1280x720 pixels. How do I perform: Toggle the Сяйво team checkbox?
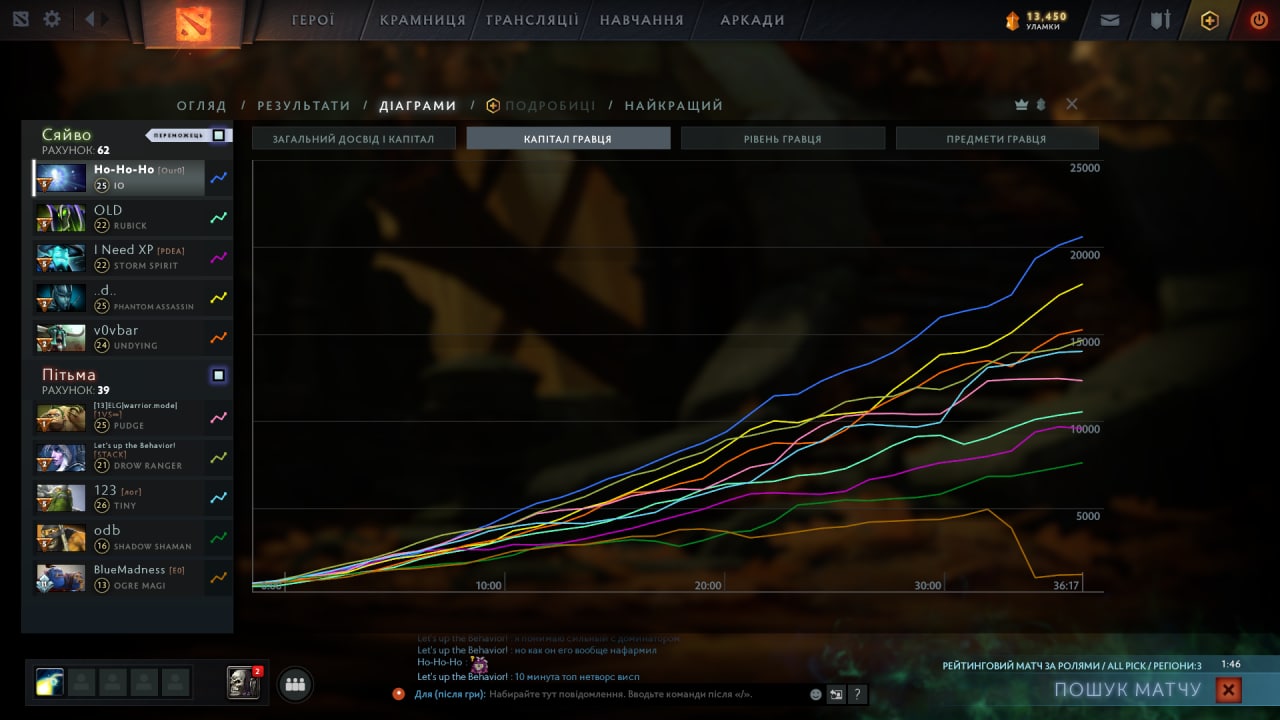point(219,135)
